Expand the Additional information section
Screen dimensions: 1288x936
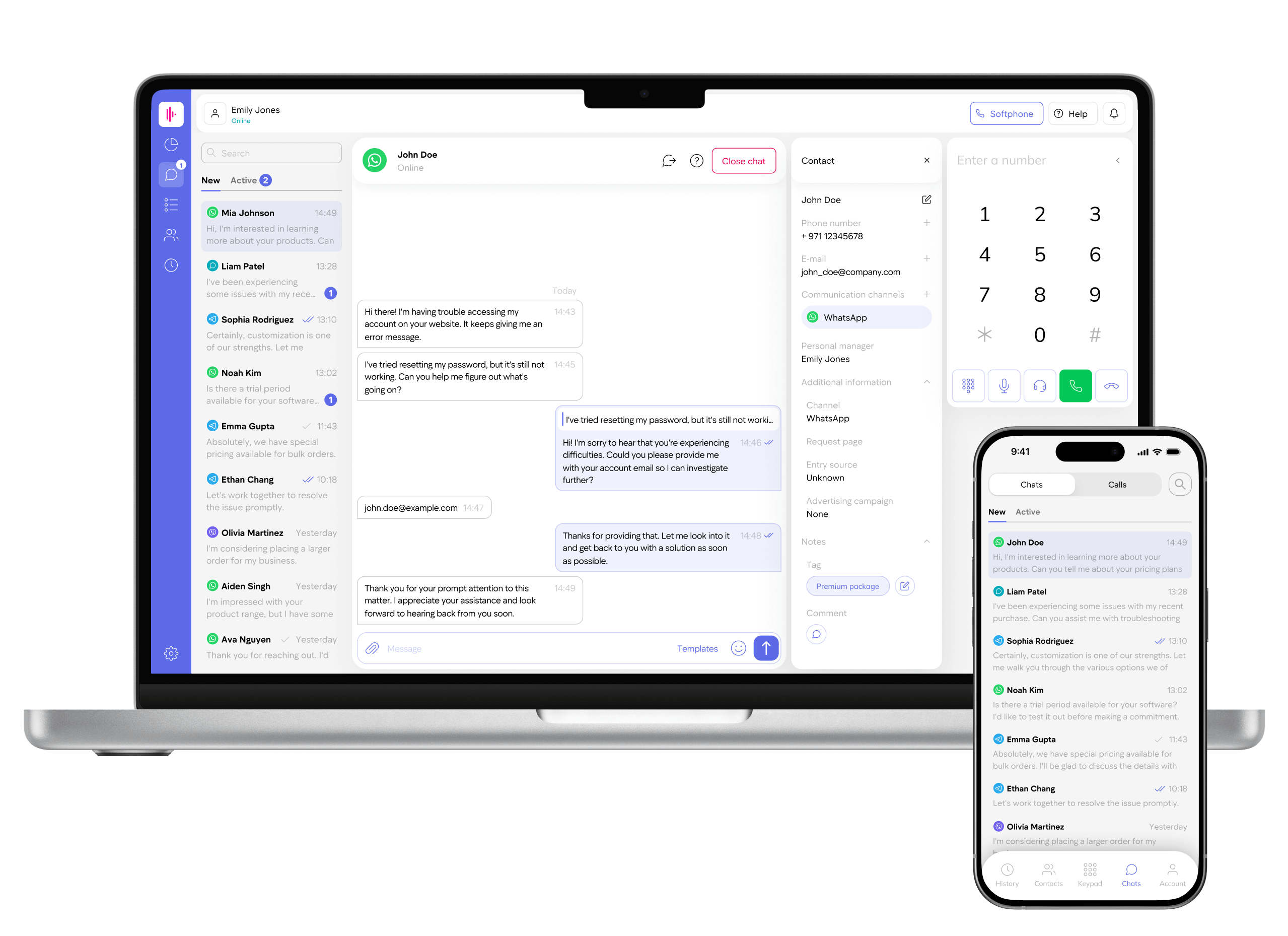[928, 381]
